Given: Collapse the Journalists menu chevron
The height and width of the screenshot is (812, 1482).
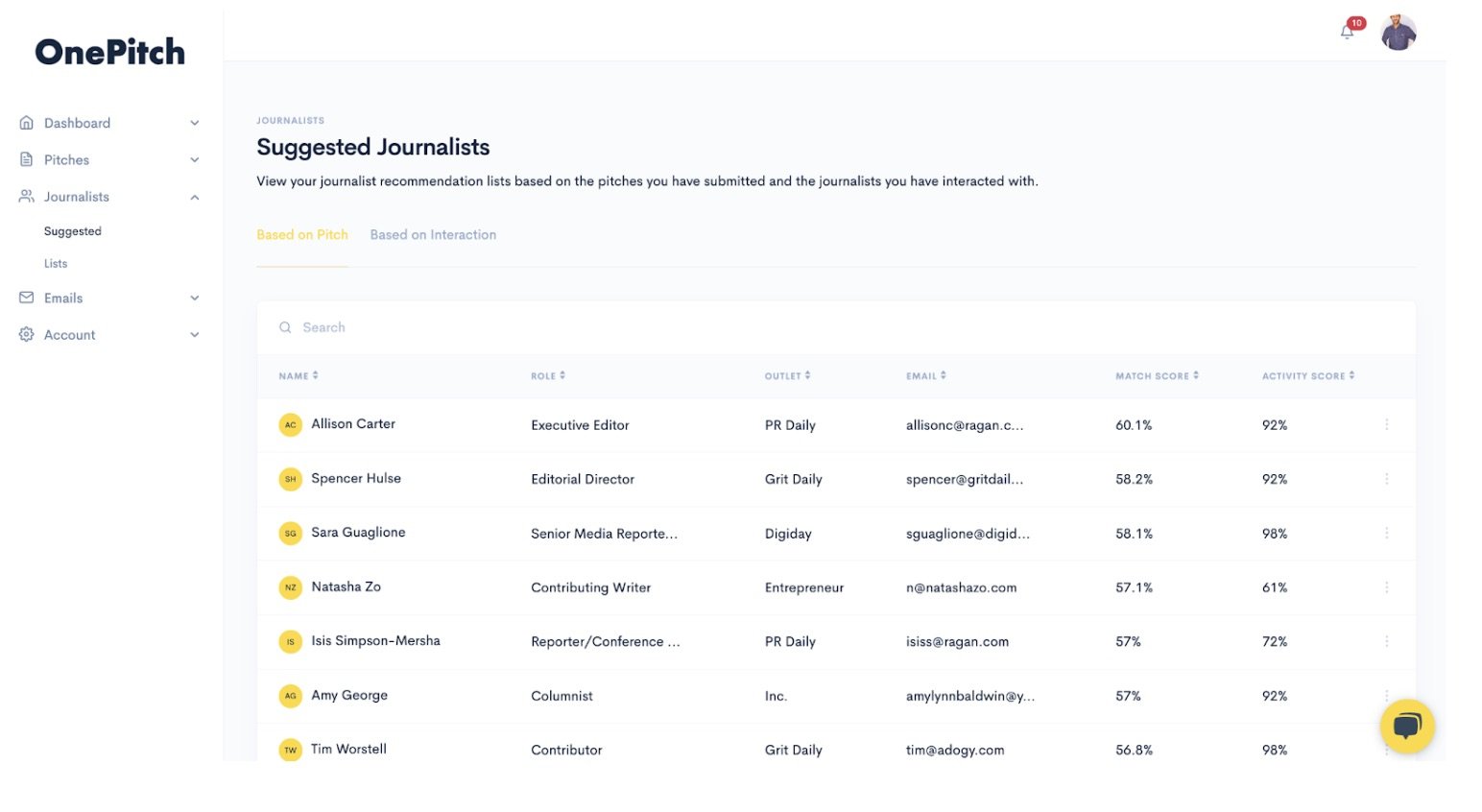Looking at the screenshot, I should point(195,197).
